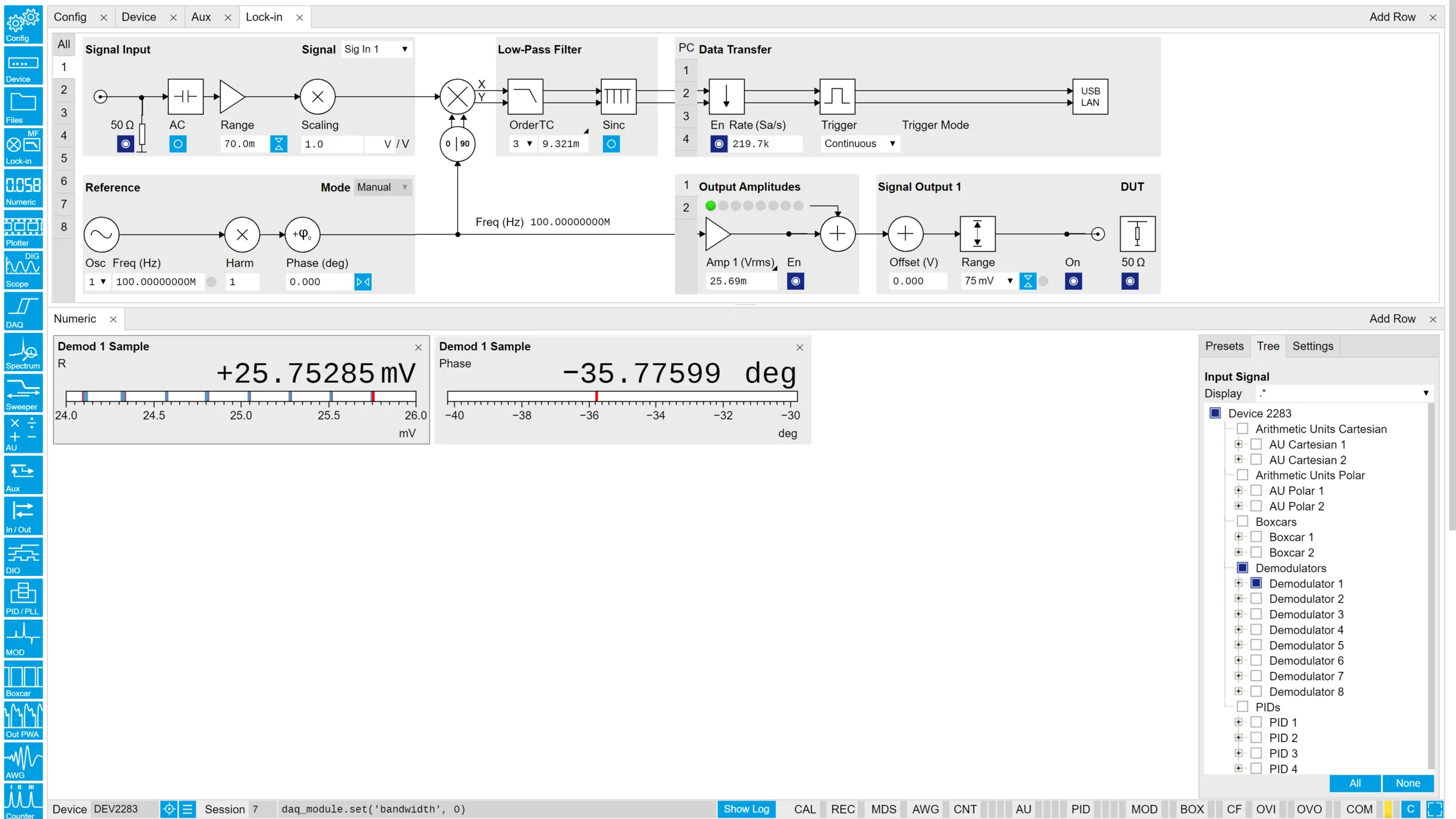The height and width of the screenshot is (819, 1456).
Task: Toggle the Amp 1 output enable
Action: click(796, 281)
